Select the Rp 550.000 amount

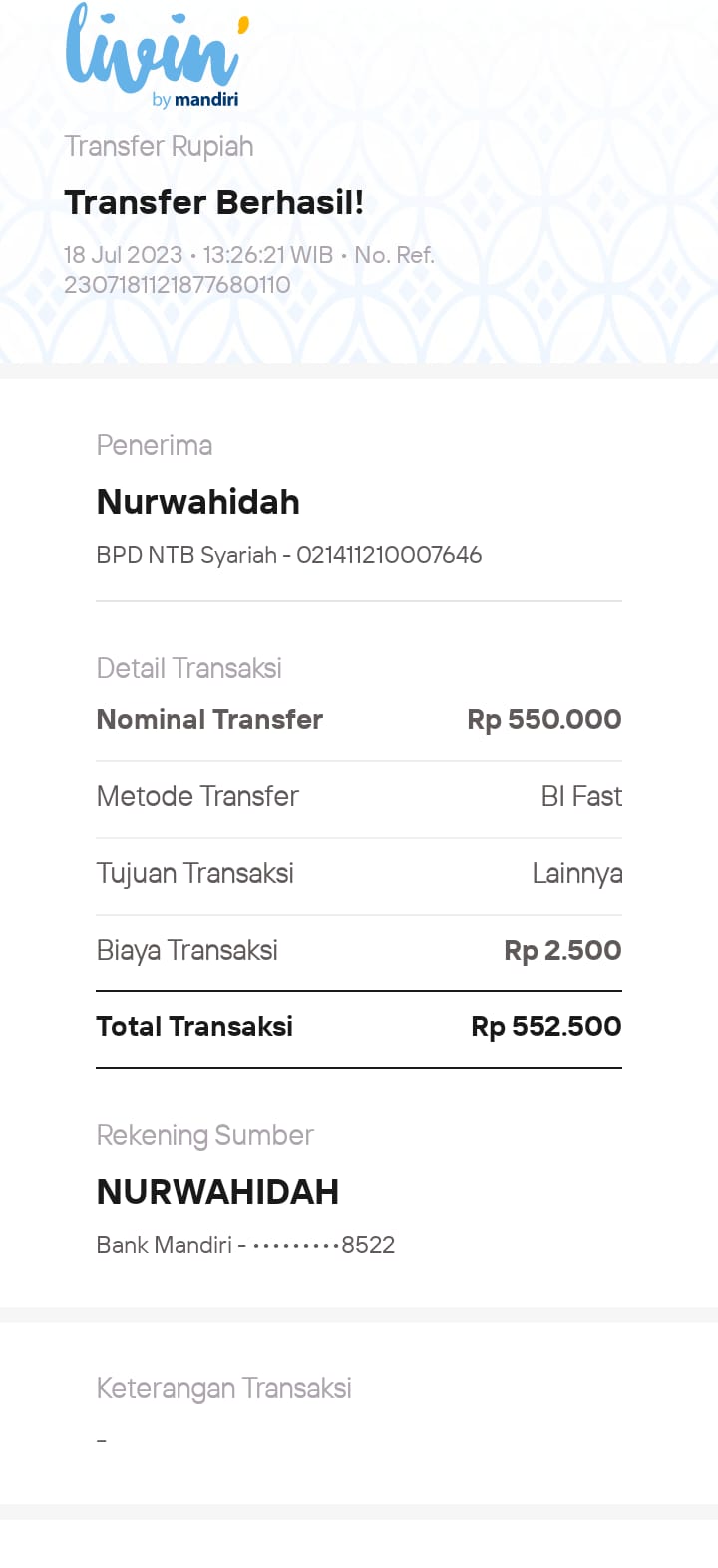[x=543, y=719]
